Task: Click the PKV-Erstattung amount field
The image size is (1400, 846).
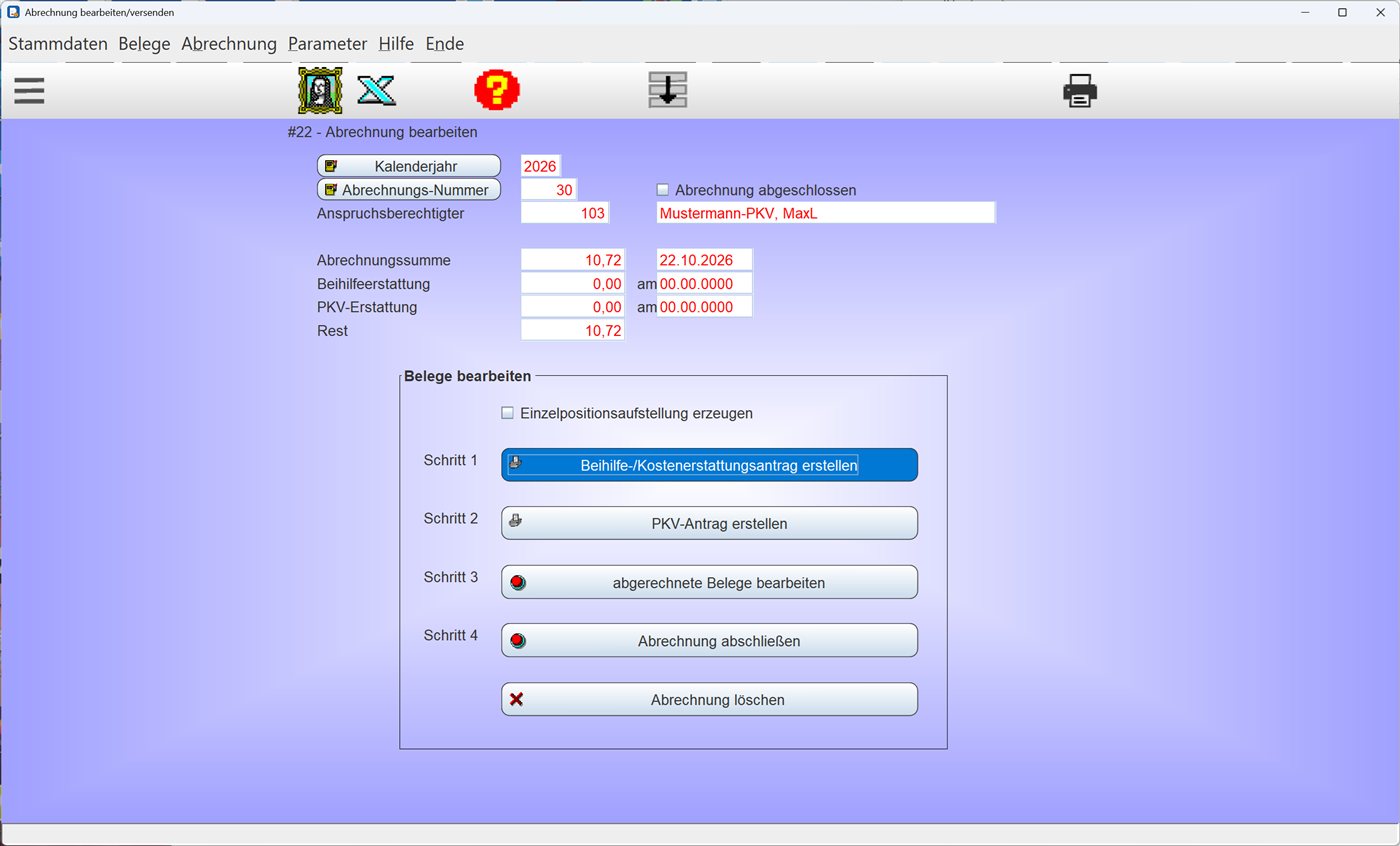Action: [x=573, y=307]
